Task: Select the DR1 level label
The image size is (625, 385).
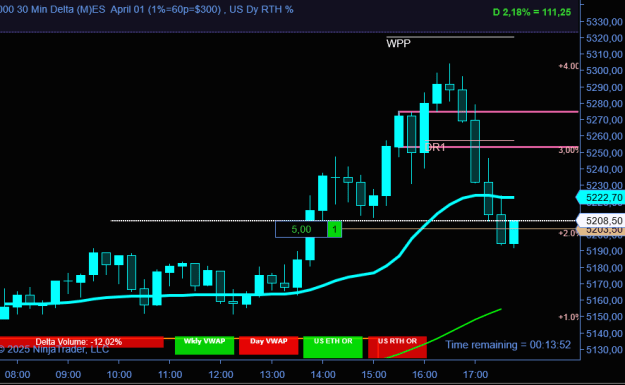Action: [435, 147]
